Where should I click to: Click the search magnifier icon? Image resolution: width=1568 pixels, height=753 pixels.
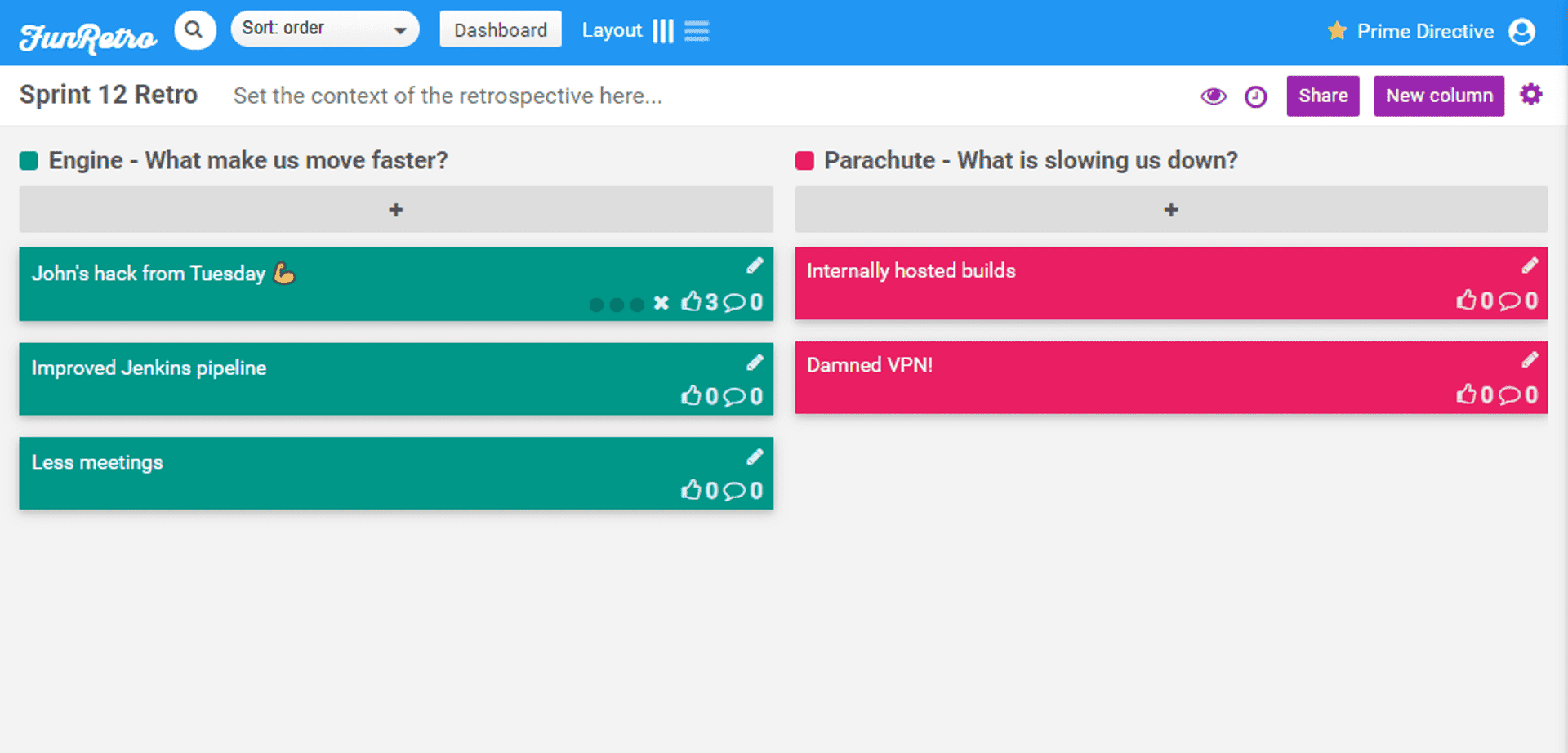[194, 30]
